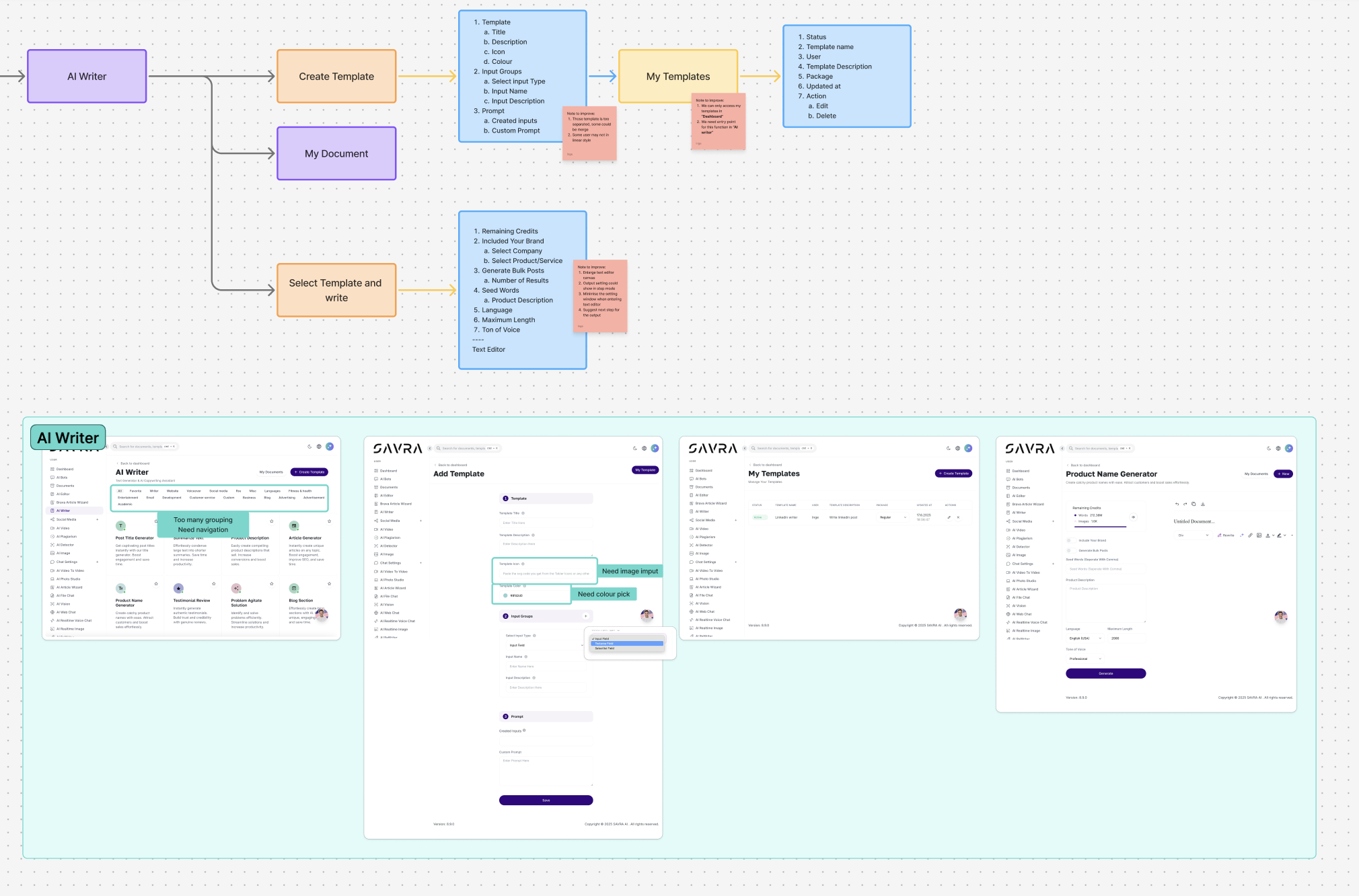Insert image icon in the editor toolbar
Image resolution: width=1359 pixels, height=896 pixels.
click(x=1259, y=535)
